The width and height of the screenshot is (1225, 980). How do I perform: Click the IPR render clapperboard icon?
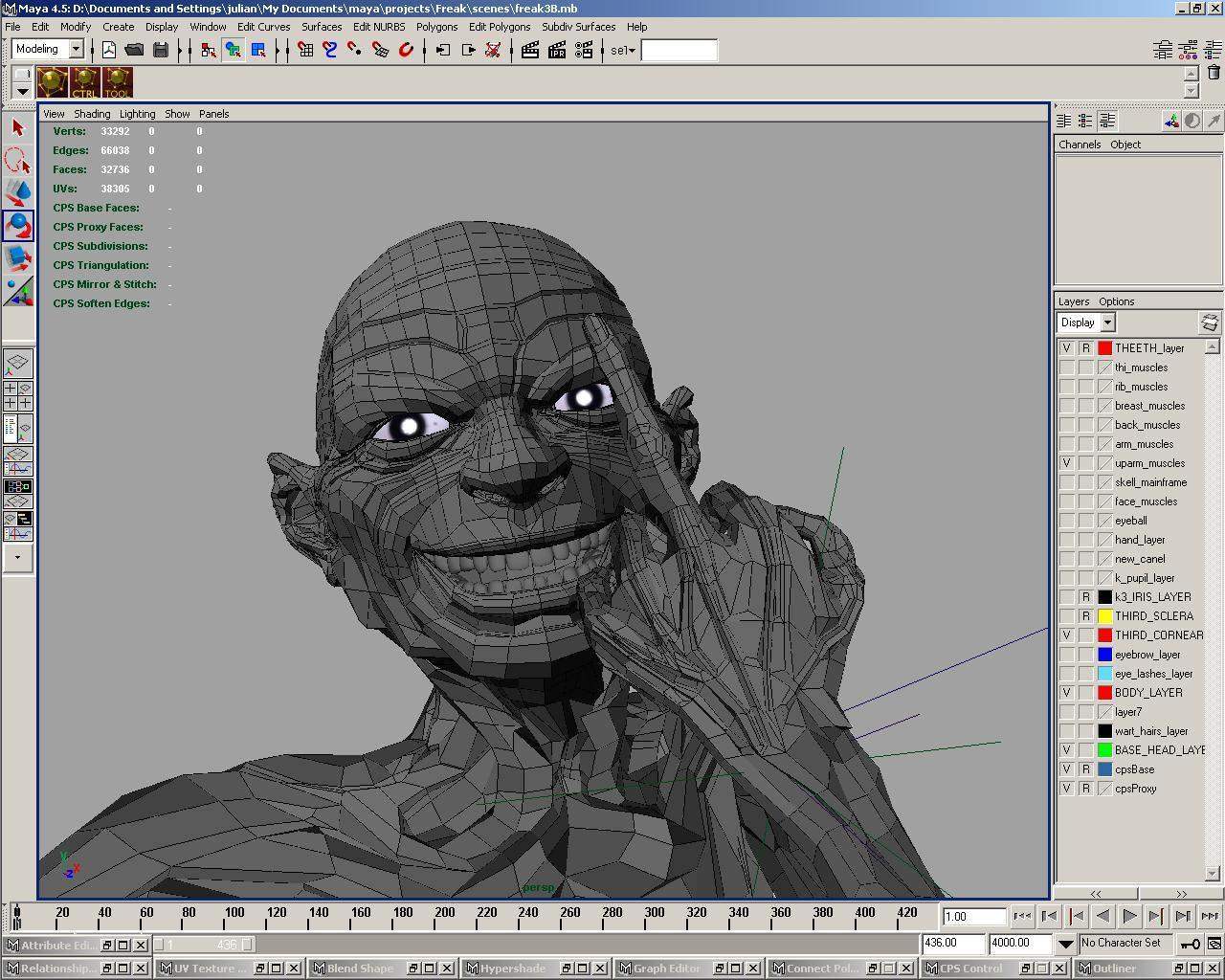click(x=557, y=50)
